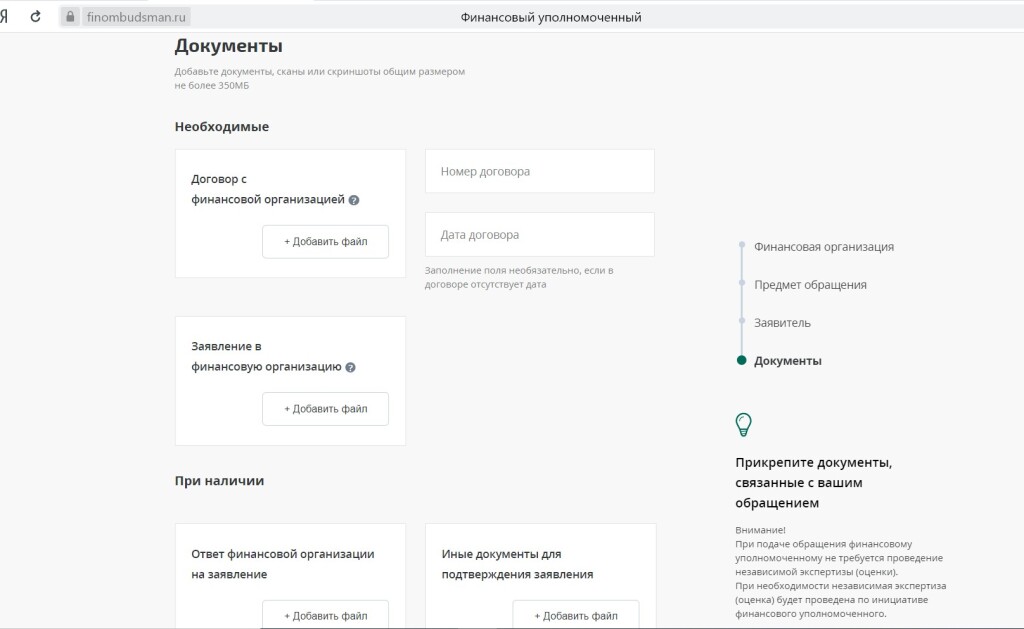
Task: Click help icon next to Заявление в финансовую организацию
Action: tap(351, 367)
